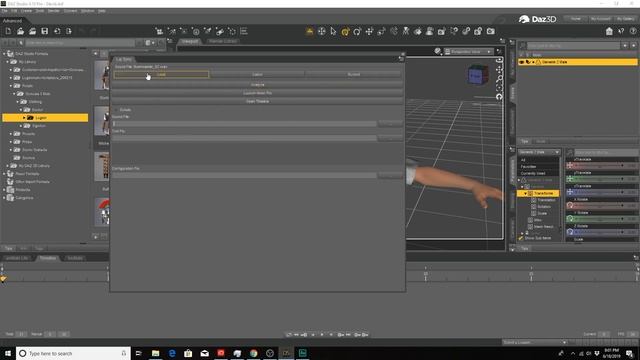Toggle the Enable checkbox in Lip Sync pane

116,110
